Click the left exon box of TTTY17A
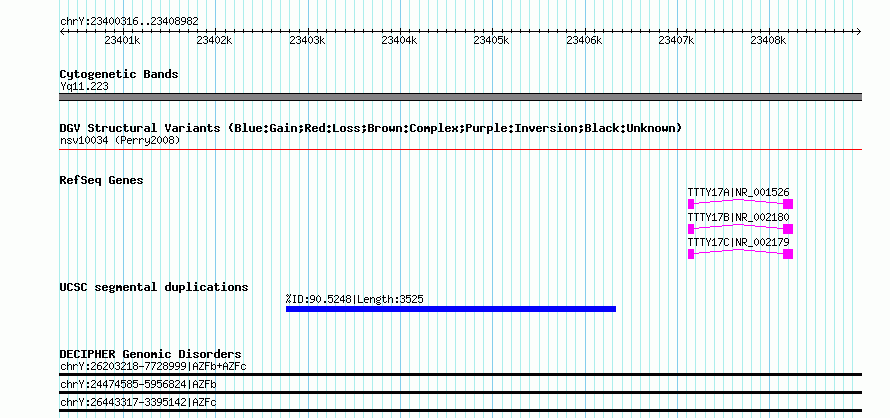 [691, 204]
